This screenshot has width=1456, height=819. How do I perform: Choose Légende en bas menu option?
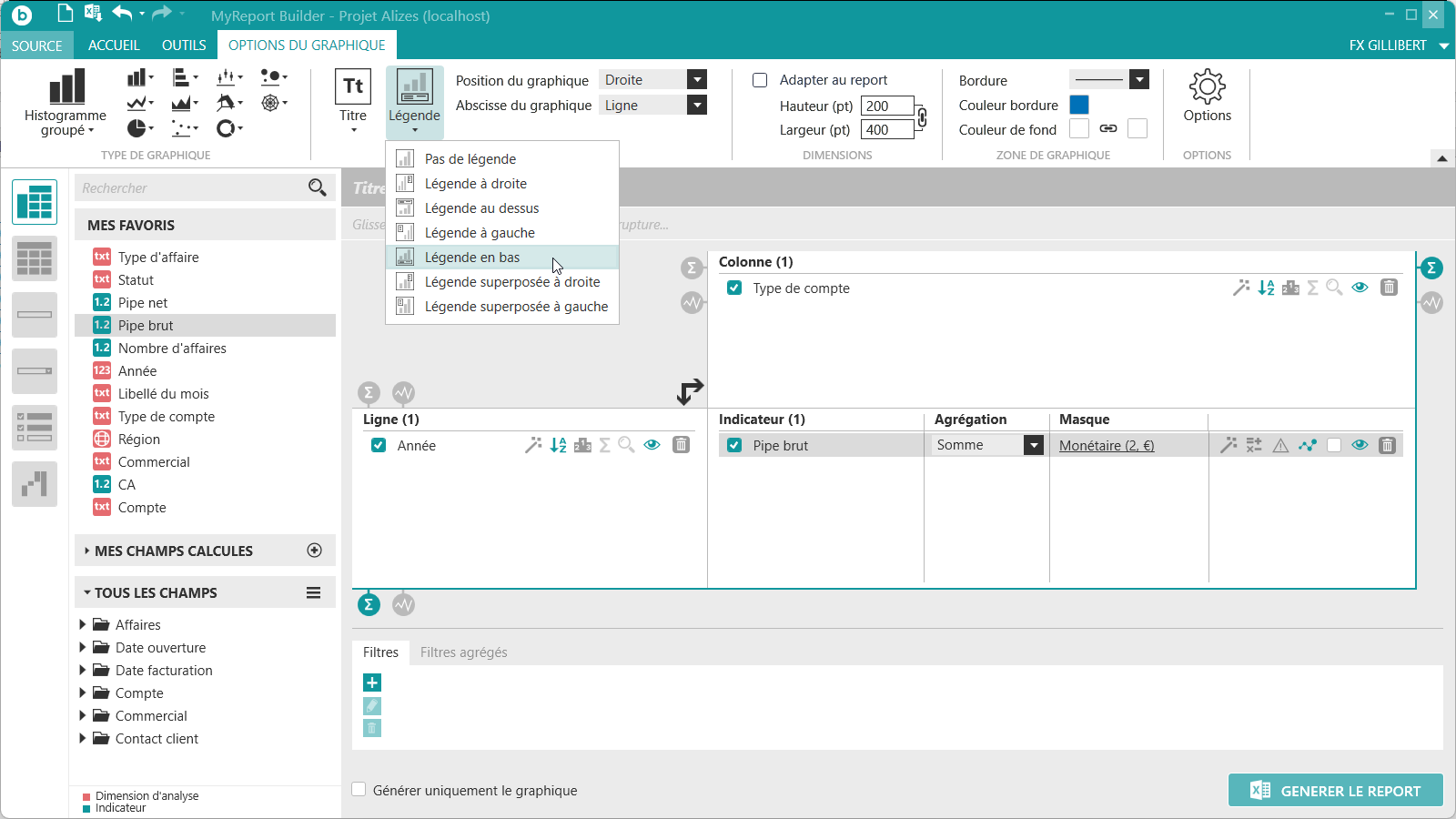pos(472,258)
